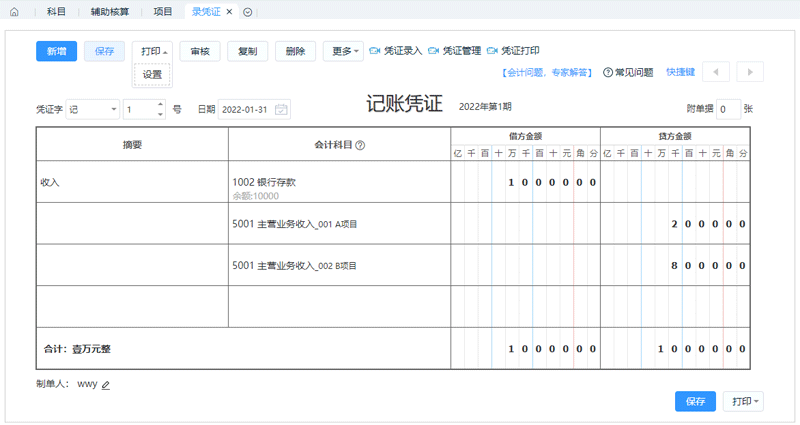Switch to the 项目 tab

pos(163,12)
